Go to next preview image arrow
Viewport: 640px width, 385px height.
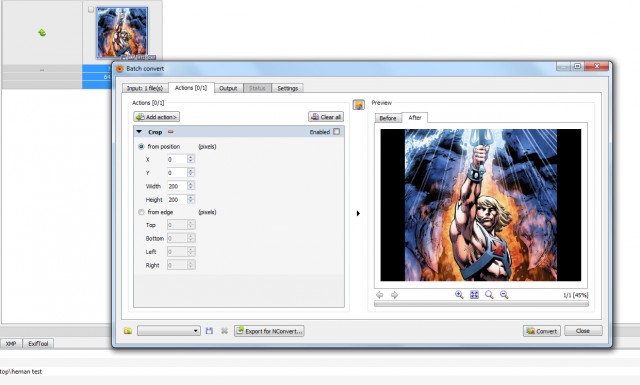pos(394,295)
